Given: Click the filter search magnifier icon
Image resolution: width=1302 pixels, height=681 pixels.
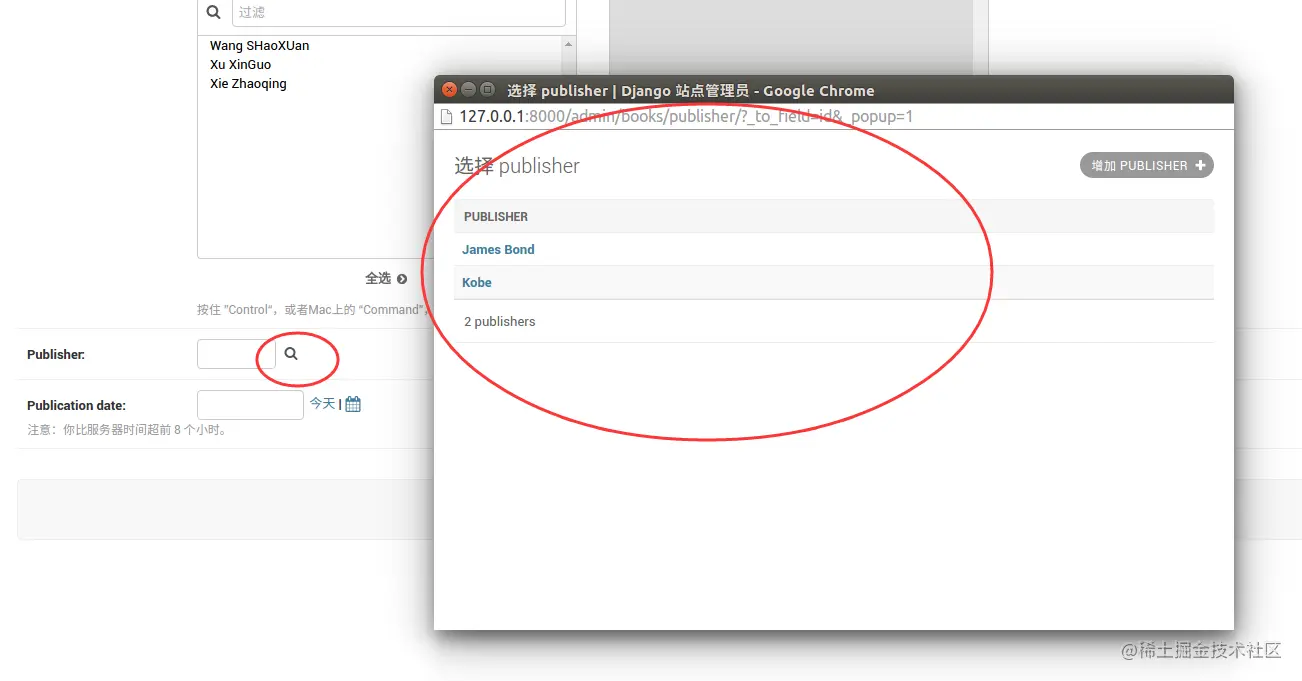Looking at the screenshot, I should (213, 12).
